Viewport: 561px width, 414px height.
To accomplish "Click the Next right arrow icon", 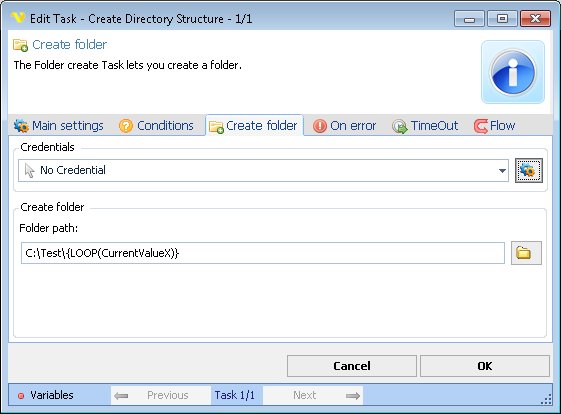I will [353, 395].
